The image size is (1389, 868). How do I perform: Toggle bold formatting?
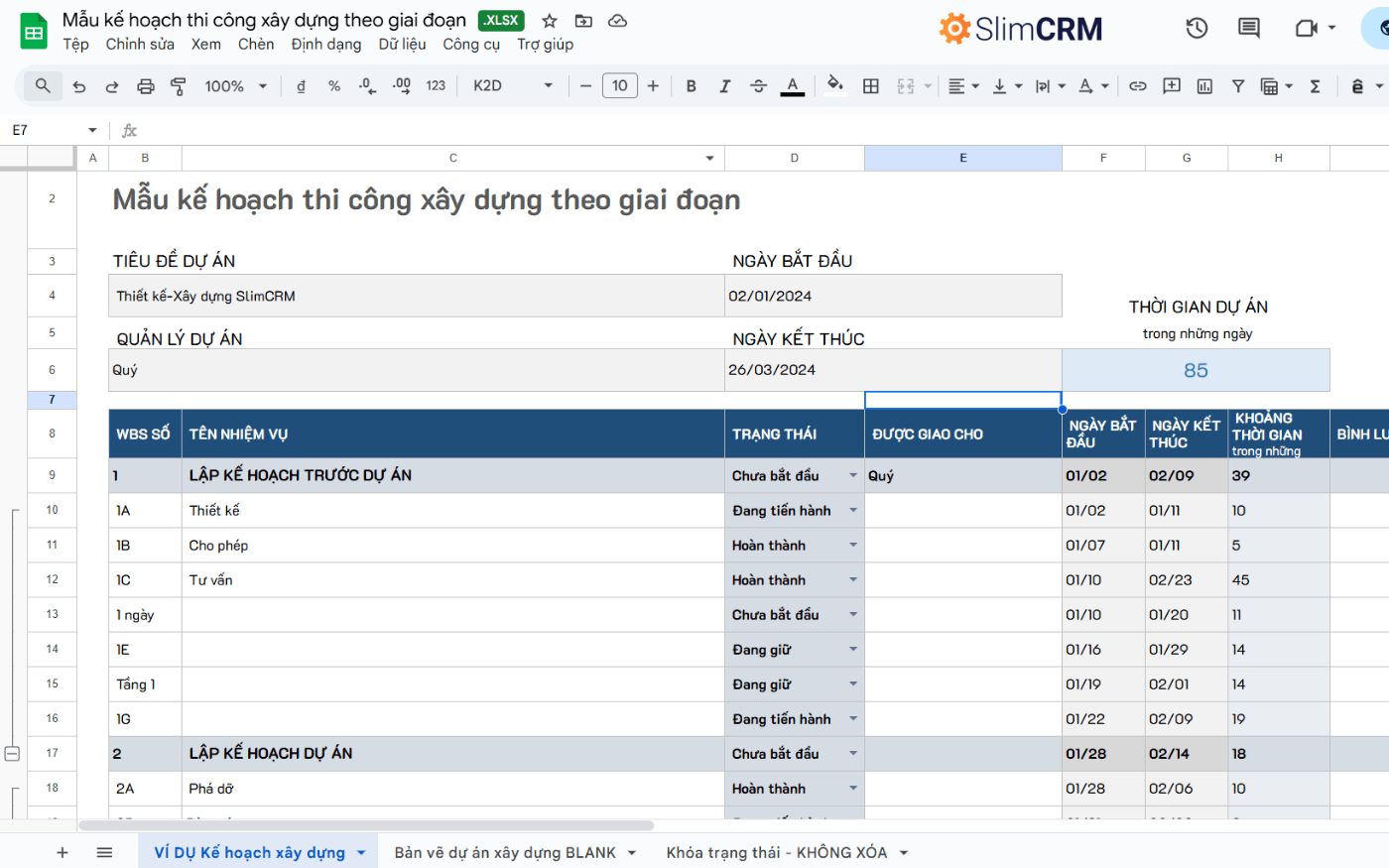click(692, 86)
